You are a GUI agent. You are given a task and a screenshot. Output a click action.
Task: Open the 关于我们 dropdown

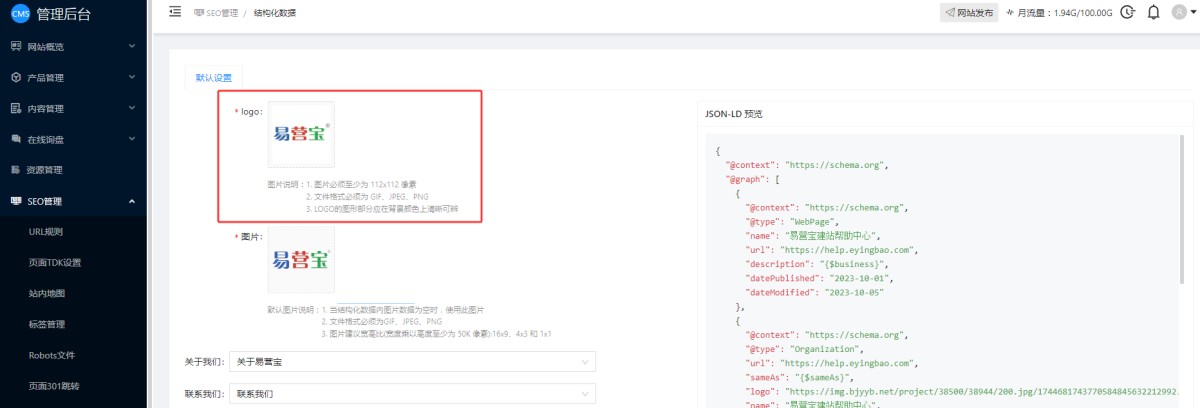pos(412,361)
